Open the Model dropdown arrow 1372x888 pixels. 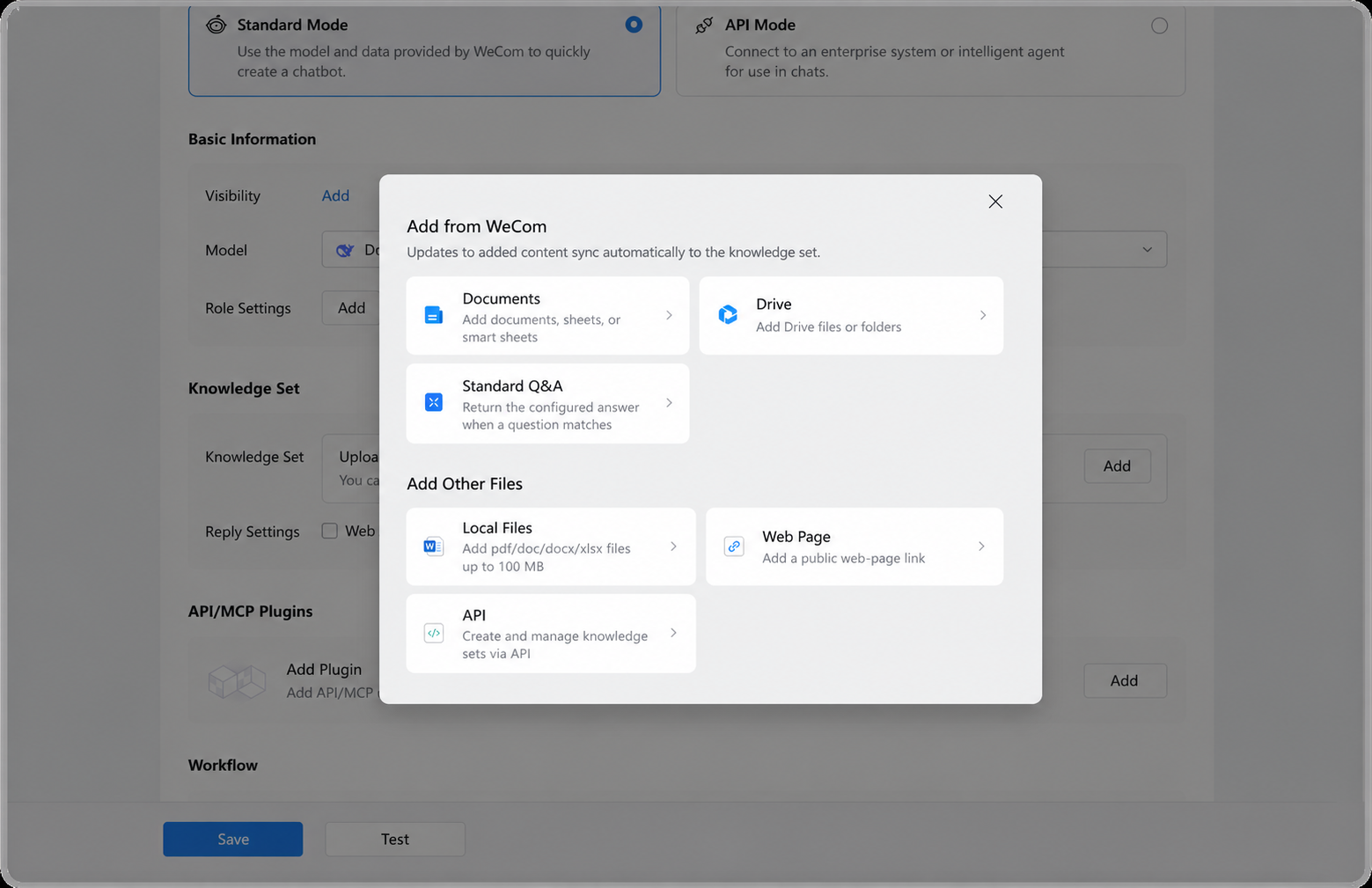(x=1148, y=250)
